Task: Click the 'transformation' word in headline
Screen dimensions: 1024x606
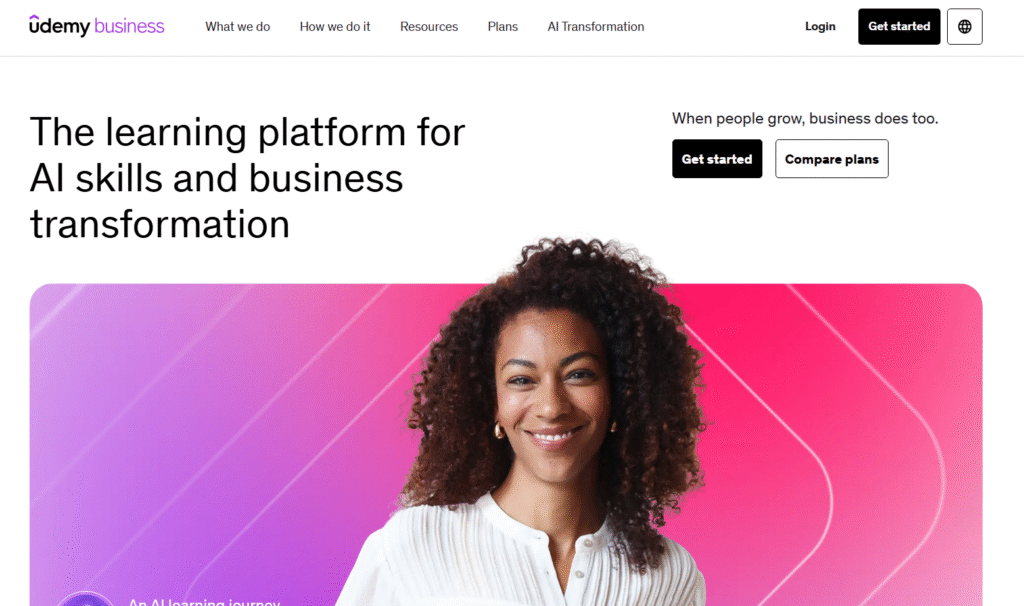Action: (160, 225)
